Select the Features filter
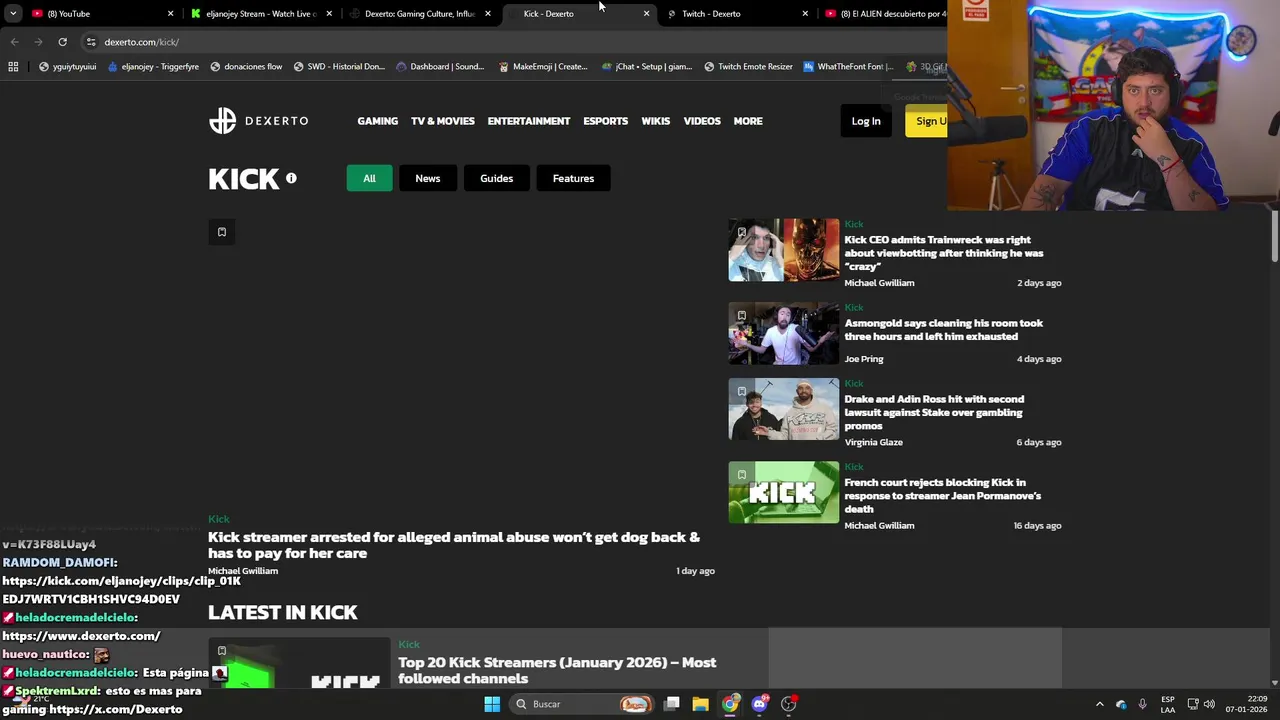Screen dimensions: 1280x720 click(573, 178)
